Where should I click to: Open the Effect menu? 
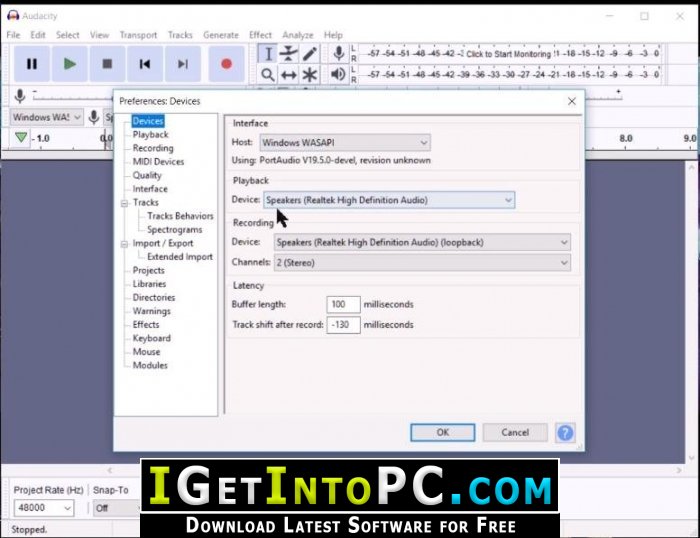coord(260,35)
